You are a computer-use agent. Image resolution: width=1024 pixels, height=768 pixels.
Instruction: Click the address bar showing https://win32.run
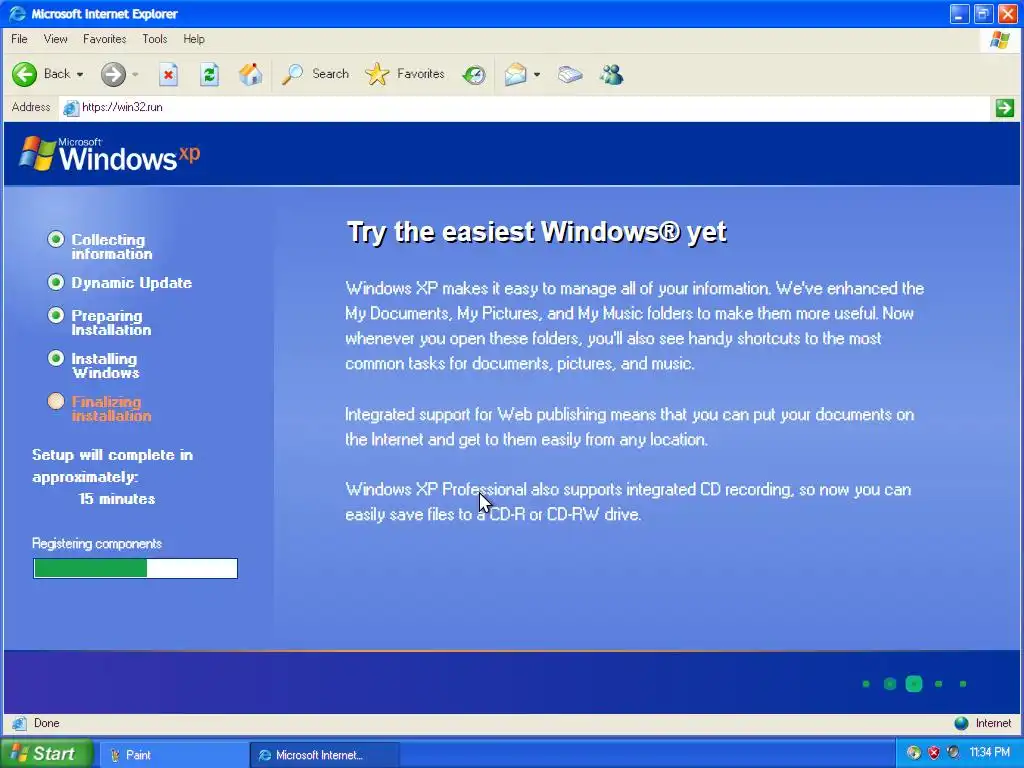(x=526, y=107)
